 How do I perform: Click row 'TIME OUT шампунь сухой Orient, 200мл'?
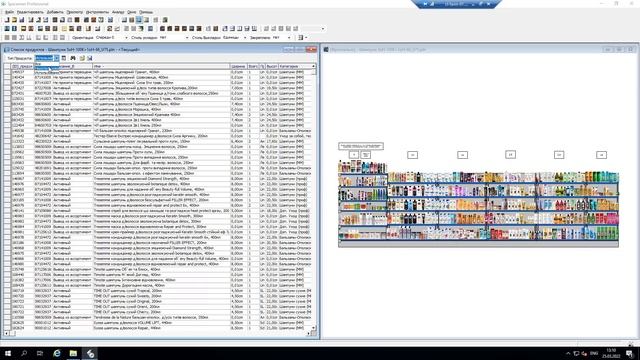[x=161, y=307]
